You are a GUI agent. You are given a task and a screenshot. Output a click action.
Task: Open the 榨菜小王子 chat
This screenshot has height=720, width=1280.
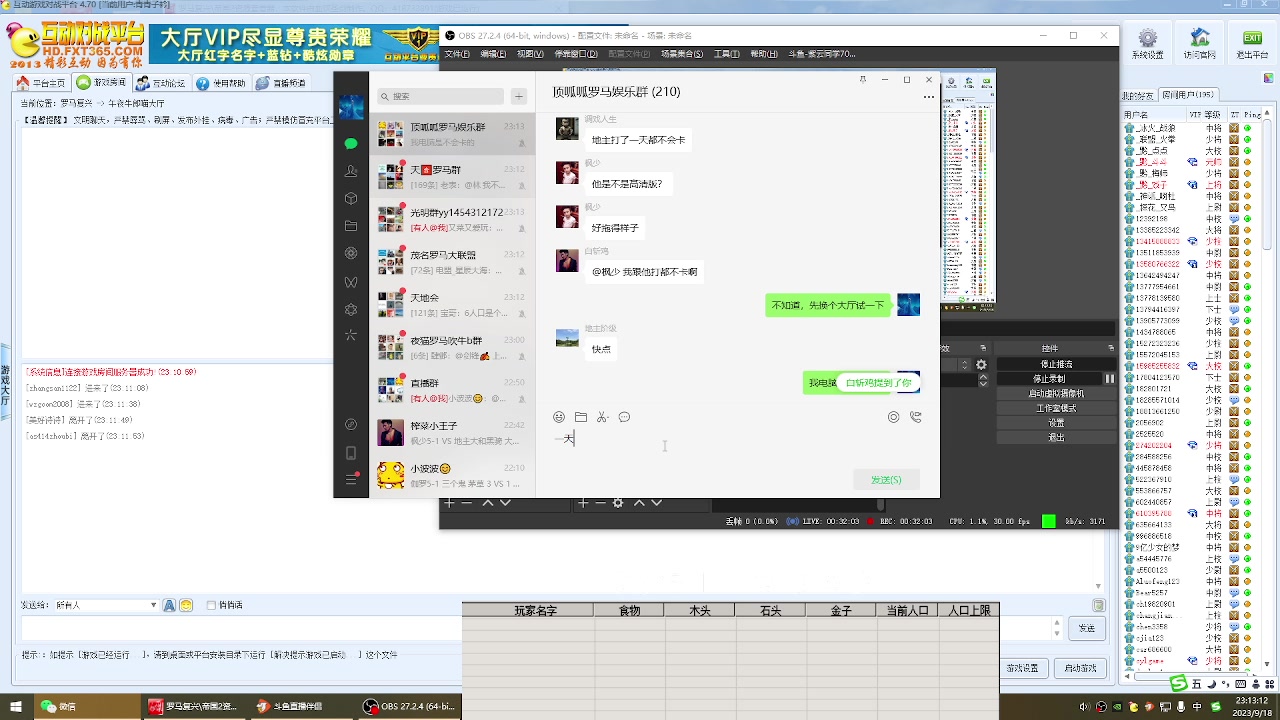452,433
